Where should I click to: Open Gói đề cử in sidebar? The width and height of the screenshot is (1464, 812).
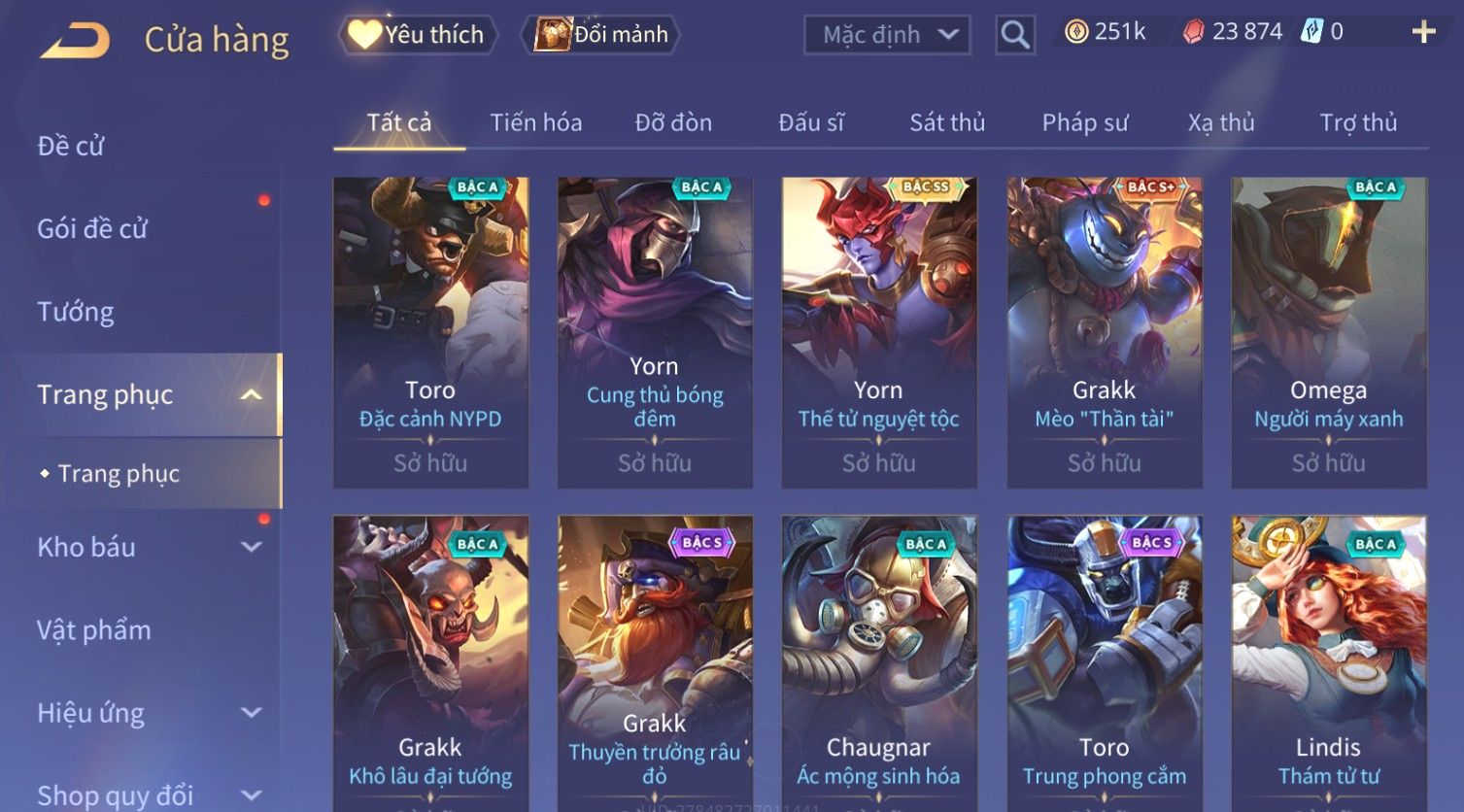[x=92, y=229]
